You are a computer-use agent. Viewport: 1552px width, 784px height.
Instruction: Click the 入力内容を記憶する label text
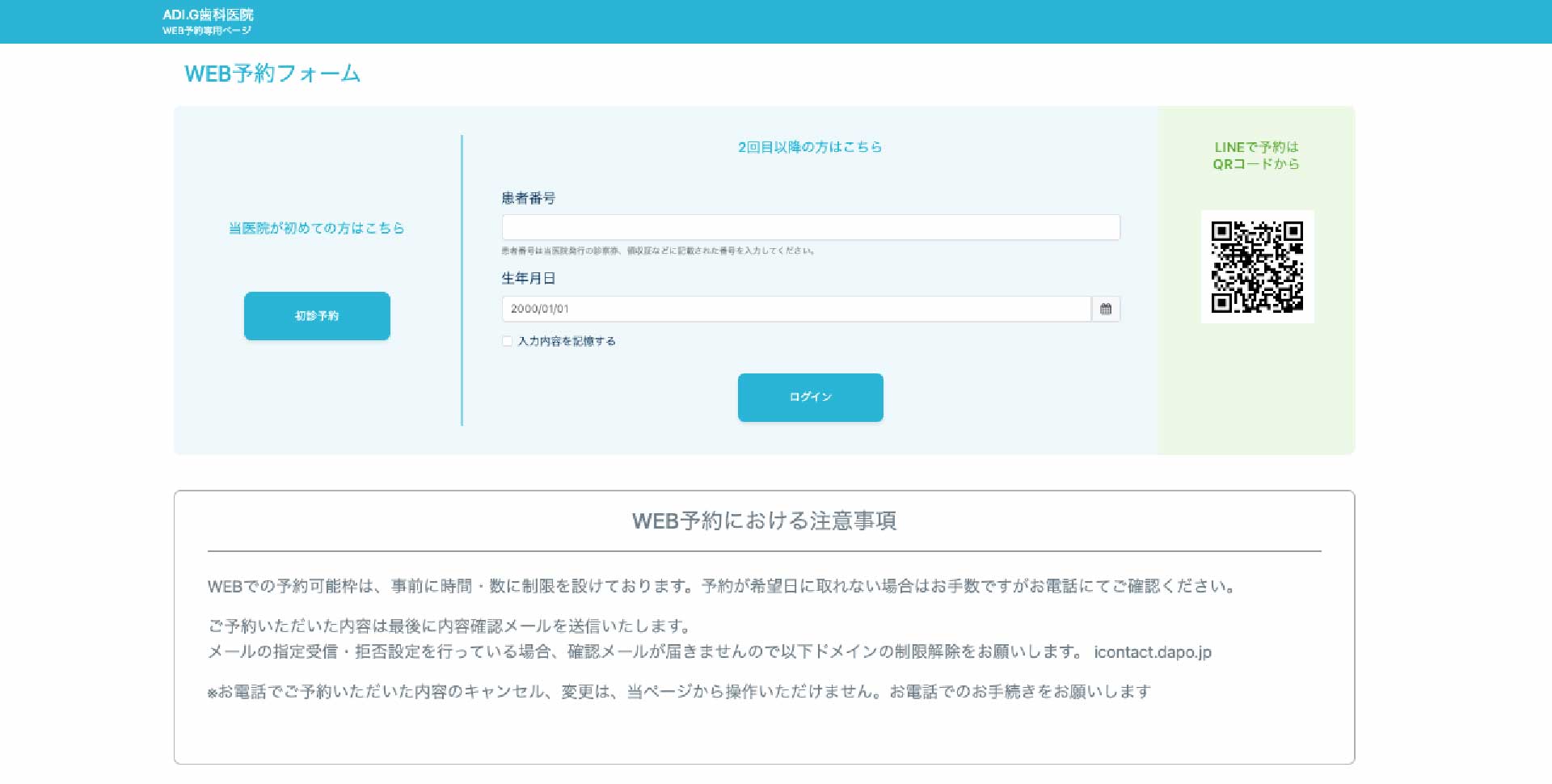click(x=567, y=341)
